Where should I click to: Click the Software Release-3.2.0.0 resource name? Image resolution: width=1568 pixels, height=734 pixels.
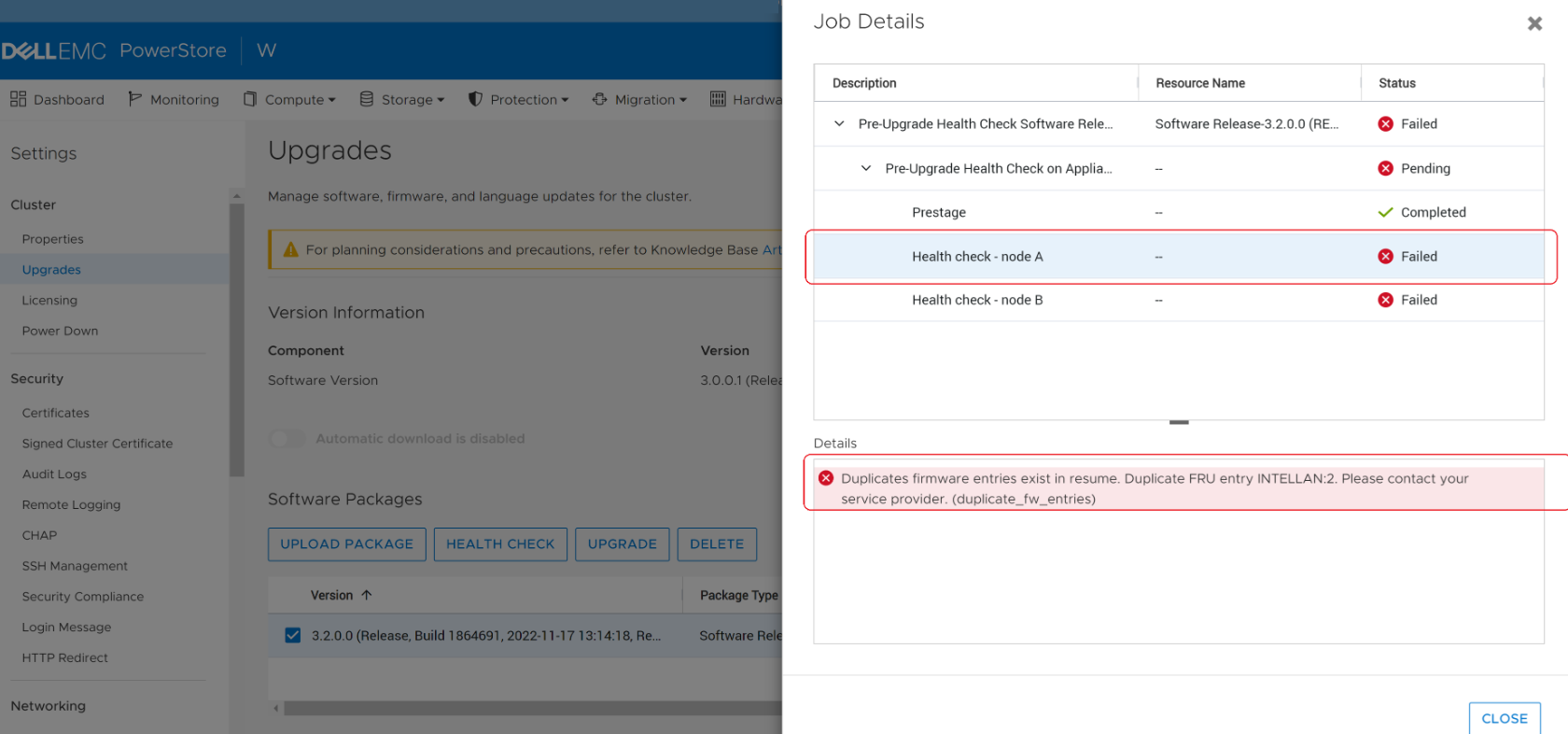tap(1246, 124)
